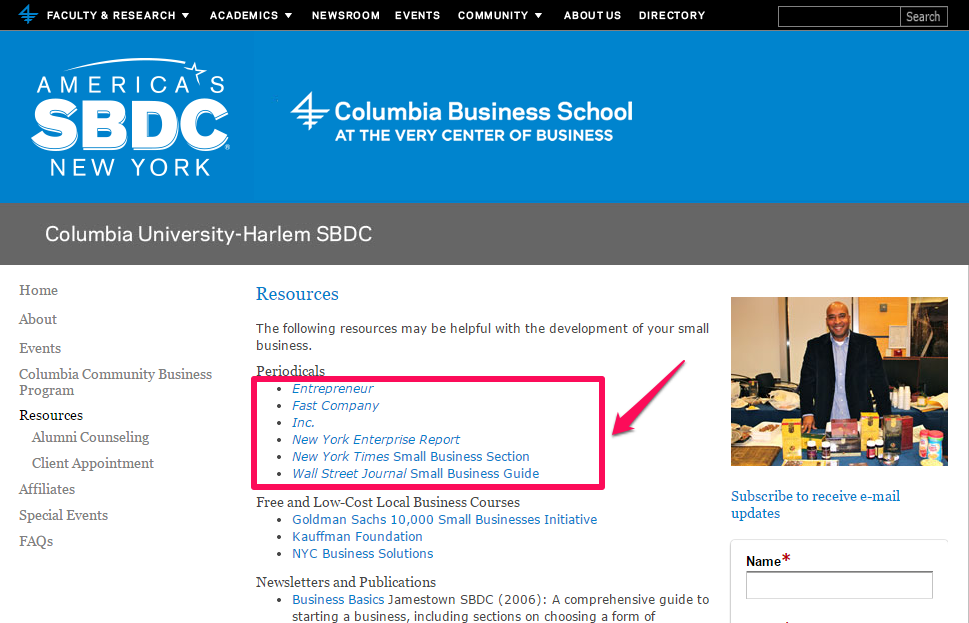Open New York Times Small Business Section link
The image size is (969, 623).
point(411,457)
